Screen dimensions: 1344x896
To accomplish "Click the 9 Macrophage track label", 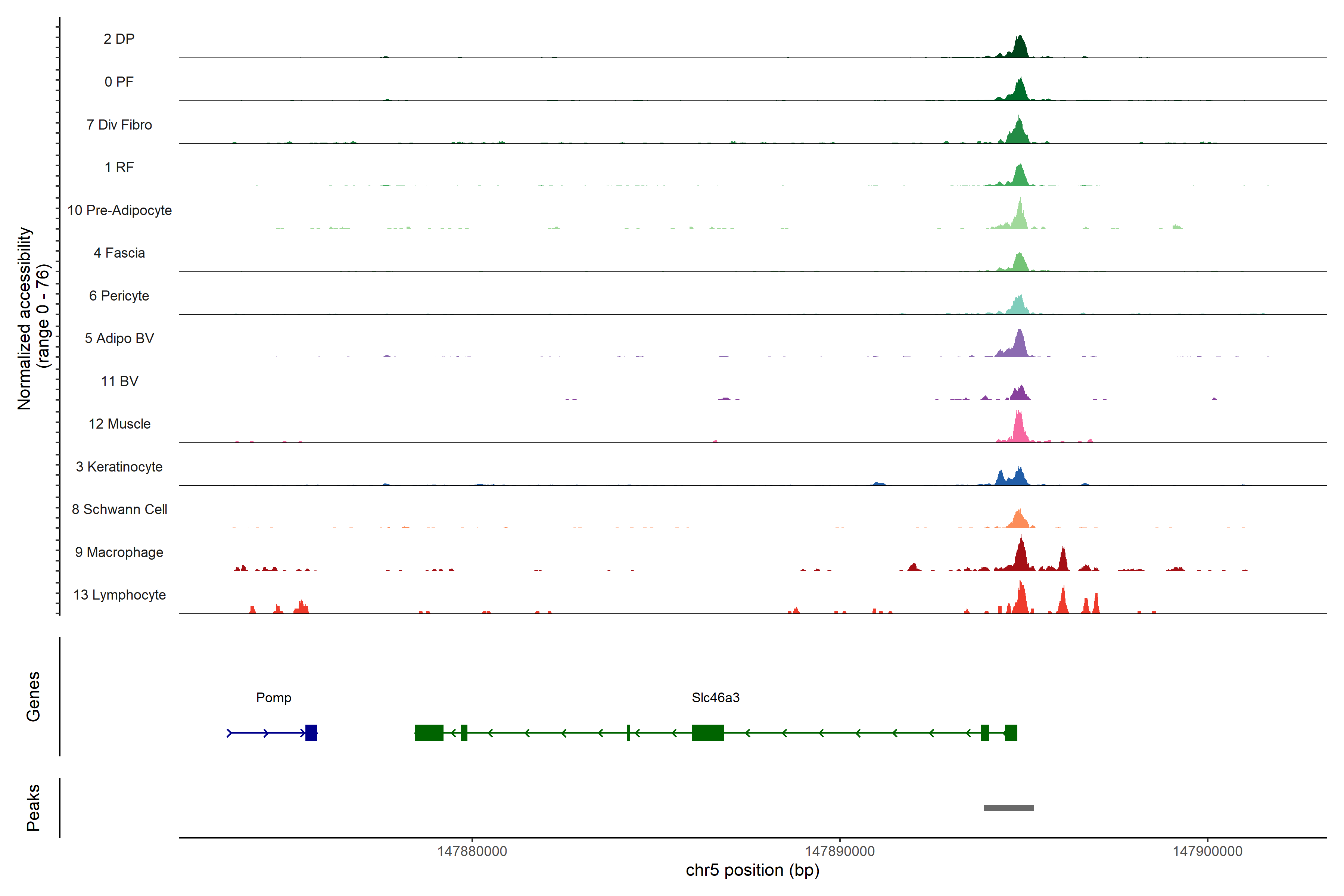I will pos(119,552).
